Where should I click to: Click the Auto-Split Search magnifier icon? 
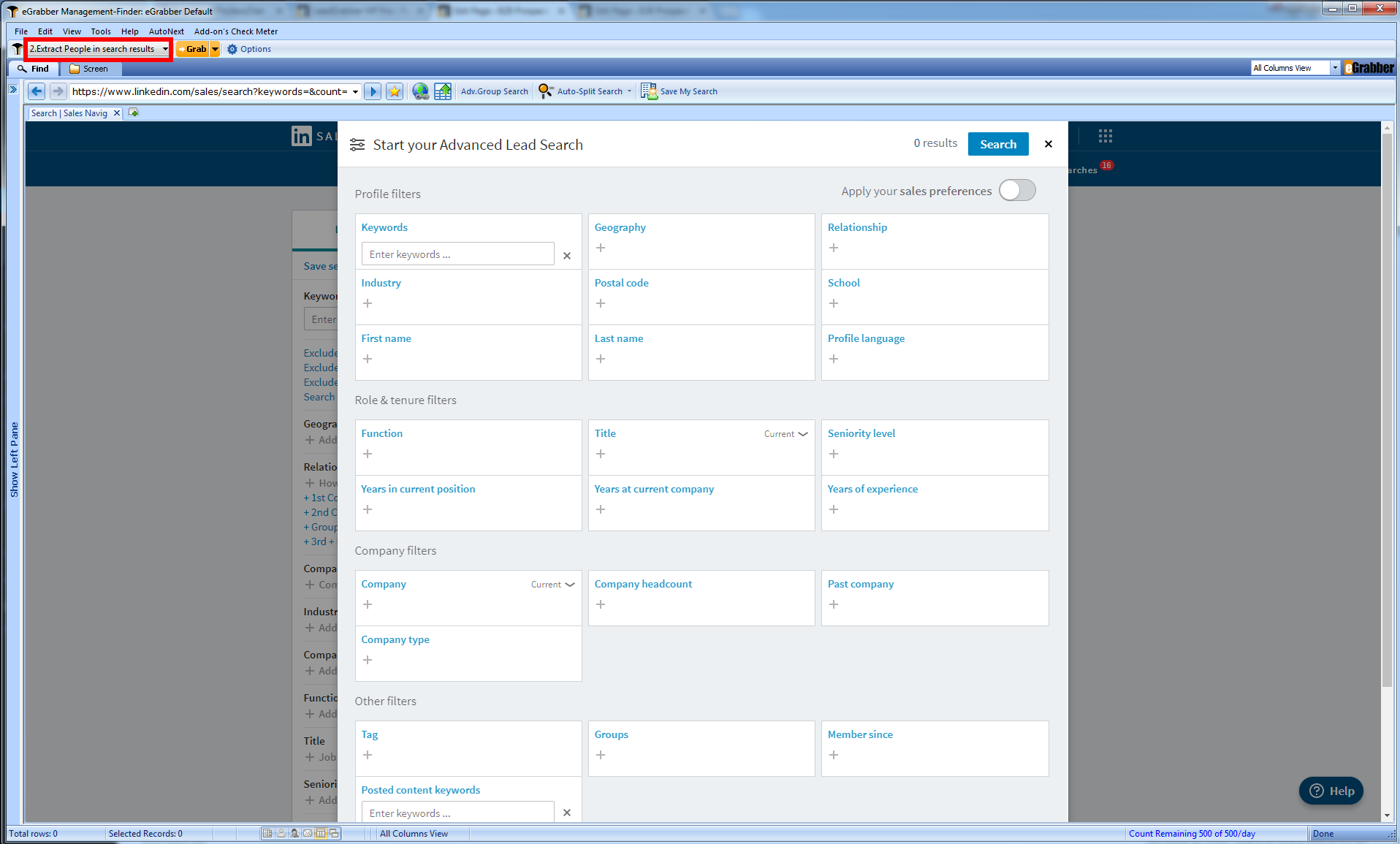(x=546, y=91)
